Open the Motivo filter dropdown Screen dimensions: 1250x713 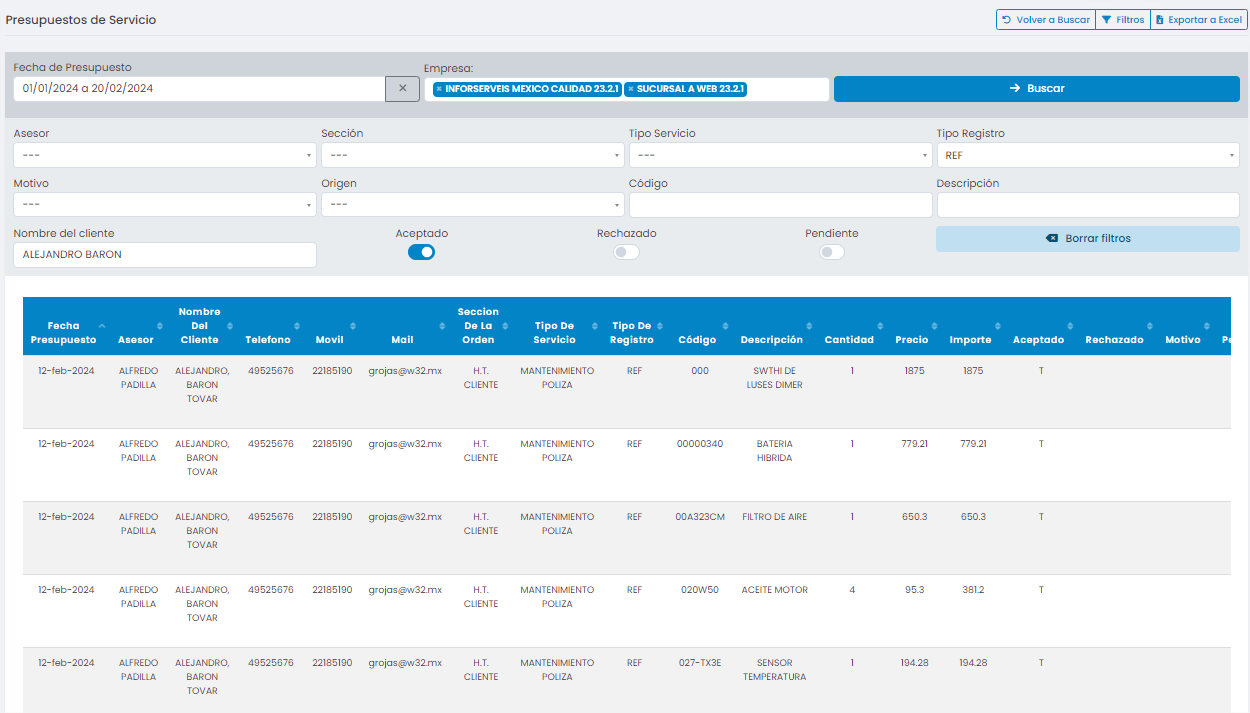click(x=165, y=205)
